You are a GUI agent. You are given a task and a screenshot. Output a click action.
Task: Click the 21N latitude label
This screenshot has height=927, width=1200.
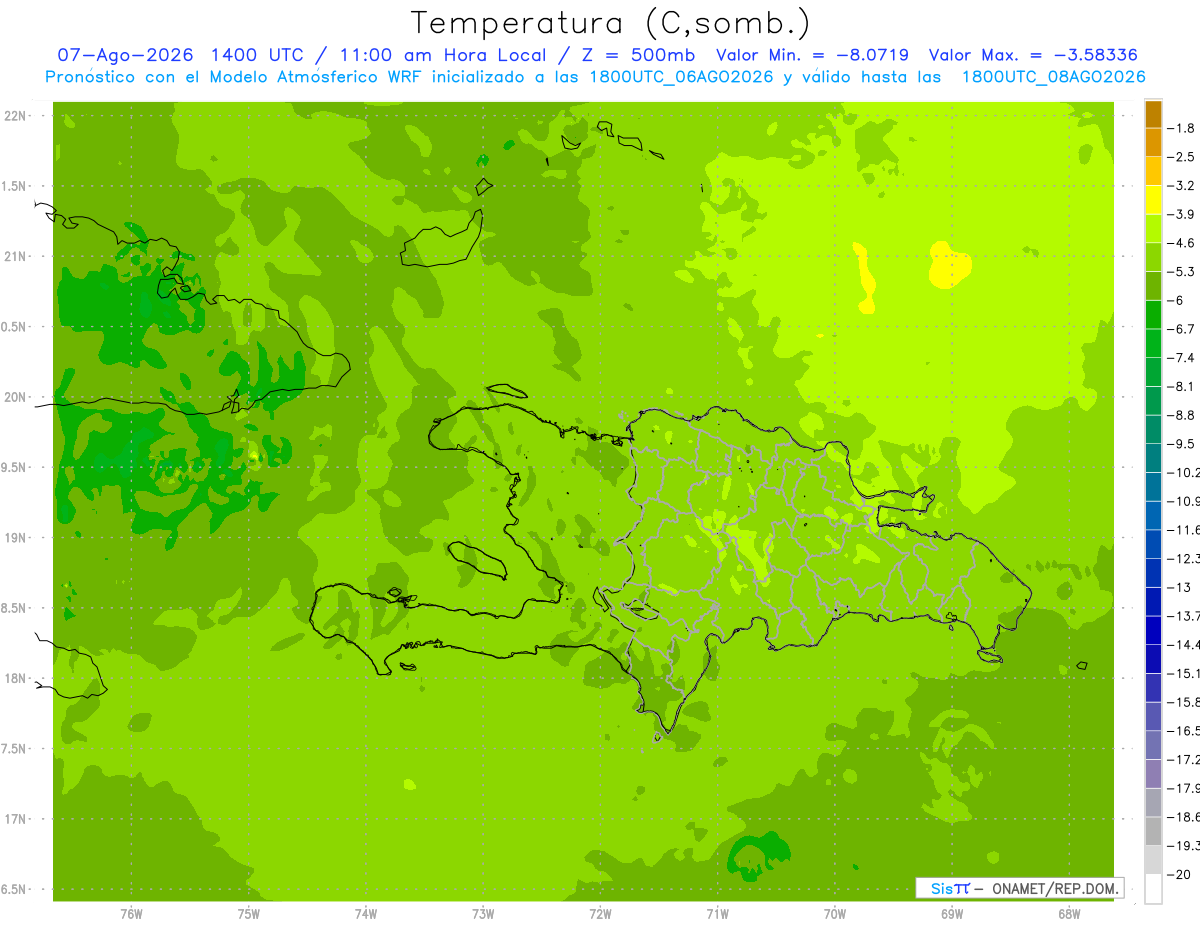[x=15, y=257]
